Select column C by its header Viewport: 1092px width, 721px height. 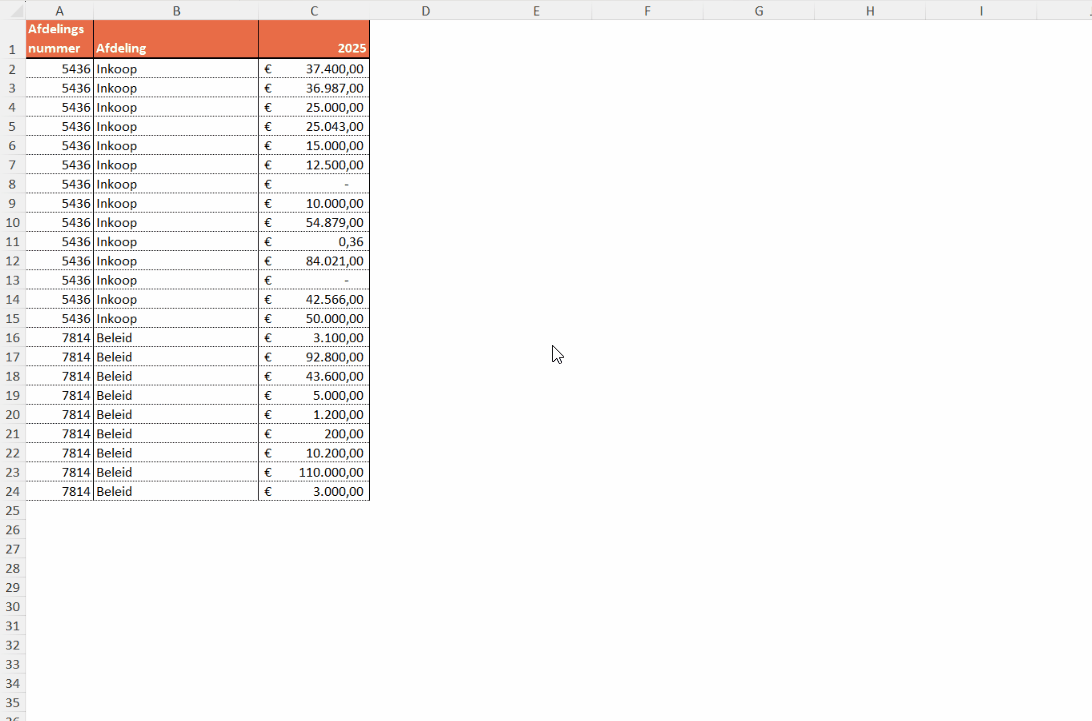pyautogui.click(x=314, y=10)
